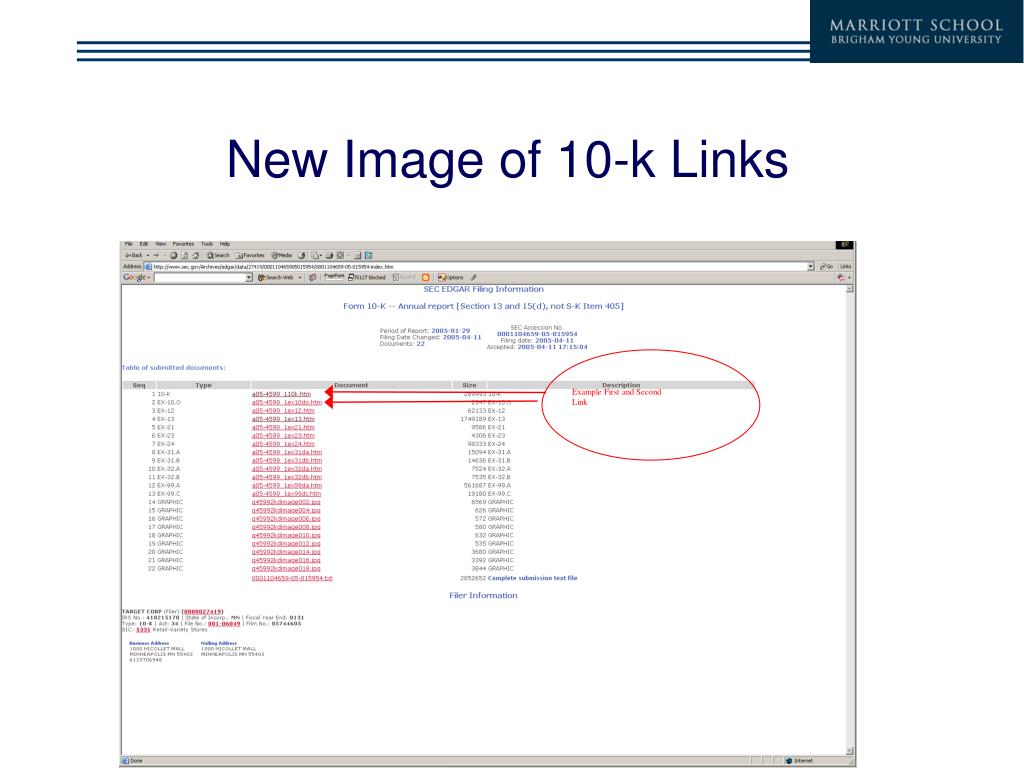The width and height of the screenshot is (1024, 768).
Task: Click the AutoFill button
Action: 404,278
